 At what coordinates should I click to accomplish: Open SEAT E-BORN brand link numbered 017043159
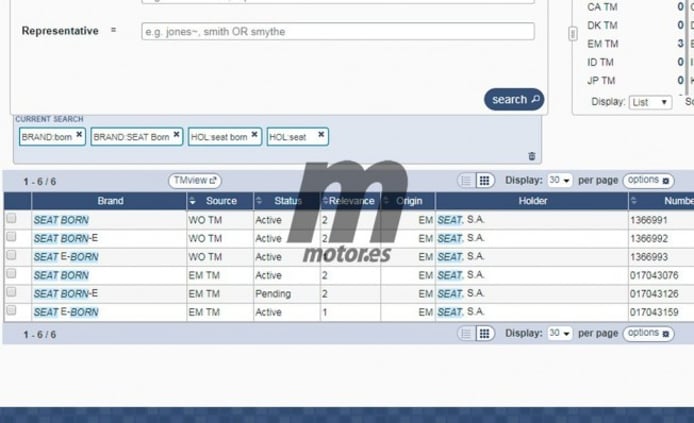(66, 312)
